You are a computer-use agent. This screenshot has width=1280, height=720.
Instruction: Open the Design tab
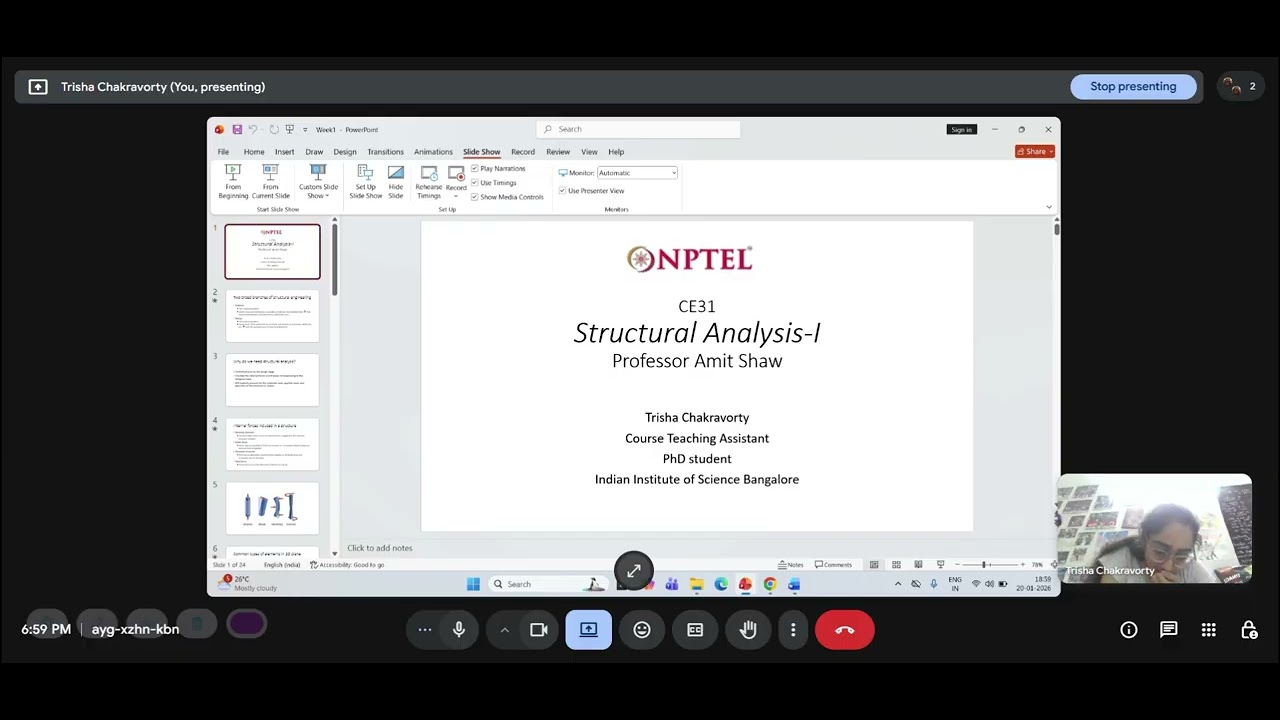coord(345,152)
